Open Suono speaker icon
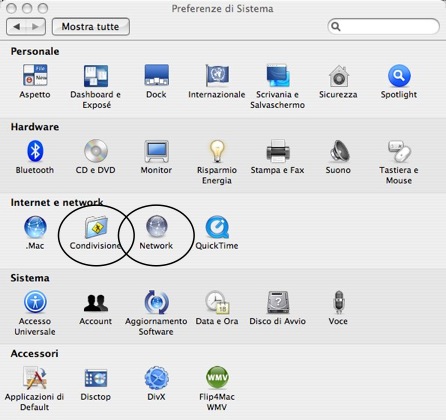446x420 pixels. (339, 151)
